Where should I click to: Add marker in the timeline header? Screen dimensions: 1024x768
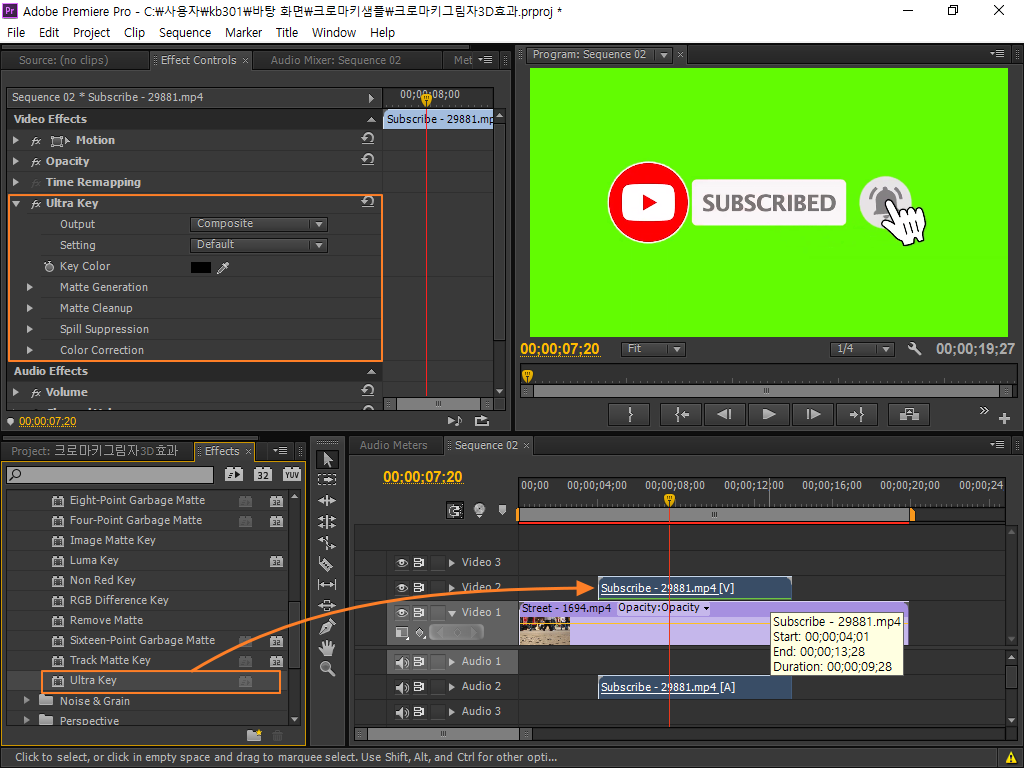(x=502, y=509)
